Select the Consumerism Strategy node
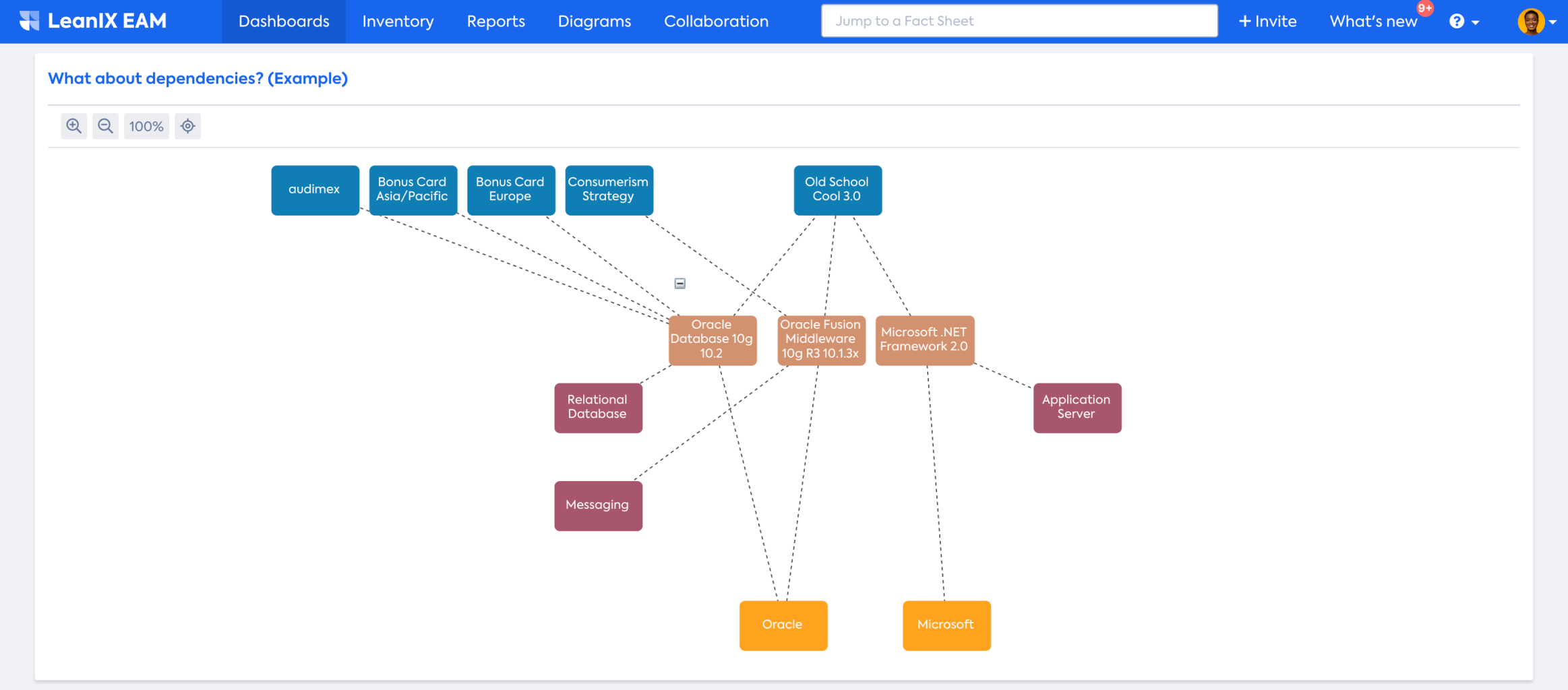1568x690 pixels. pyautogui.click(x=609, y=190)
